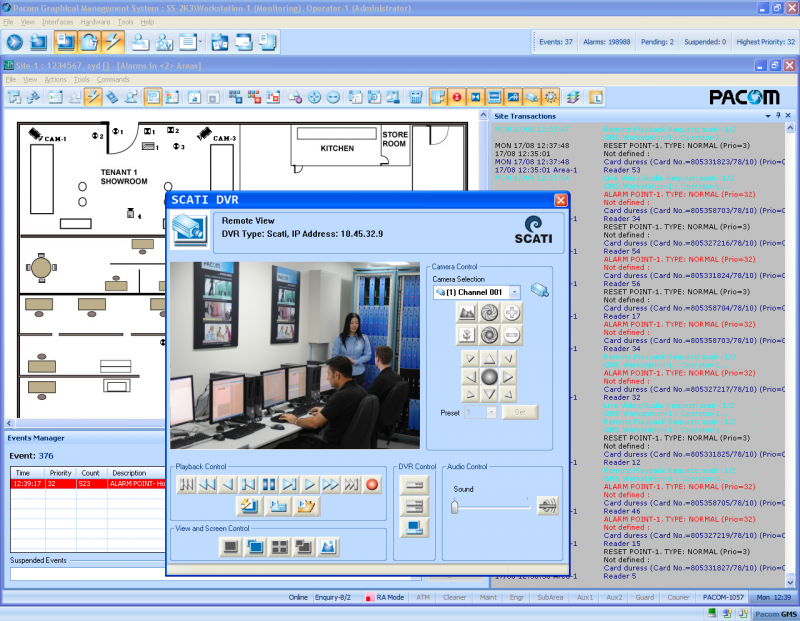Image resolution: width=800 pixels, height=621 pixels.
Task: Tilt camera up with the PTZ up arrow
Action: click(489, 358)
